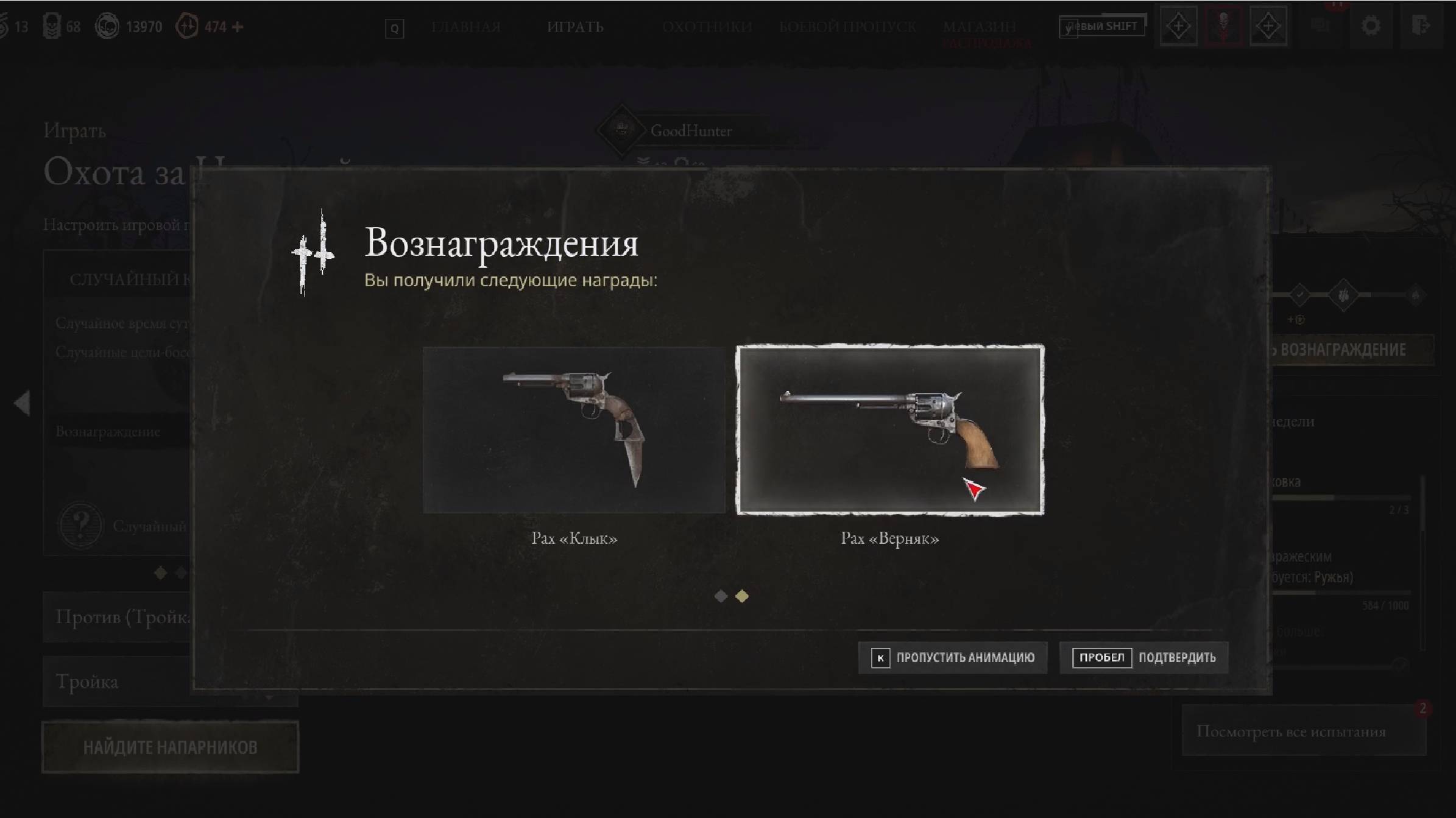The width and height of the screenshot is (1456, 818).
Task: Click the Hunt dollars skull coin icon
Action: pos(107,27)
